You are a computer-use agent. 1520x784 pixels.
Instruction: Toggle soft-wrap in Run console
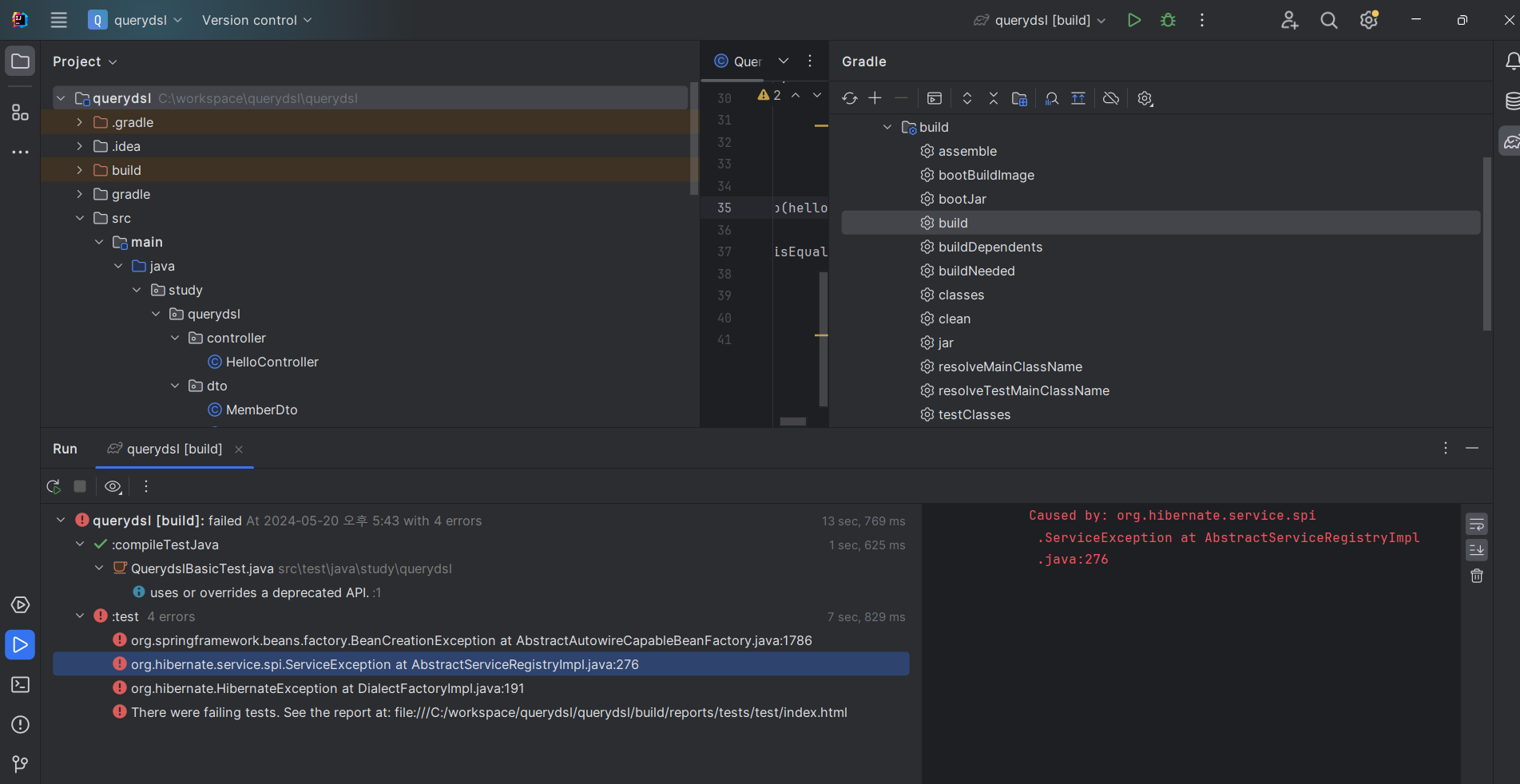point(1477,525)
